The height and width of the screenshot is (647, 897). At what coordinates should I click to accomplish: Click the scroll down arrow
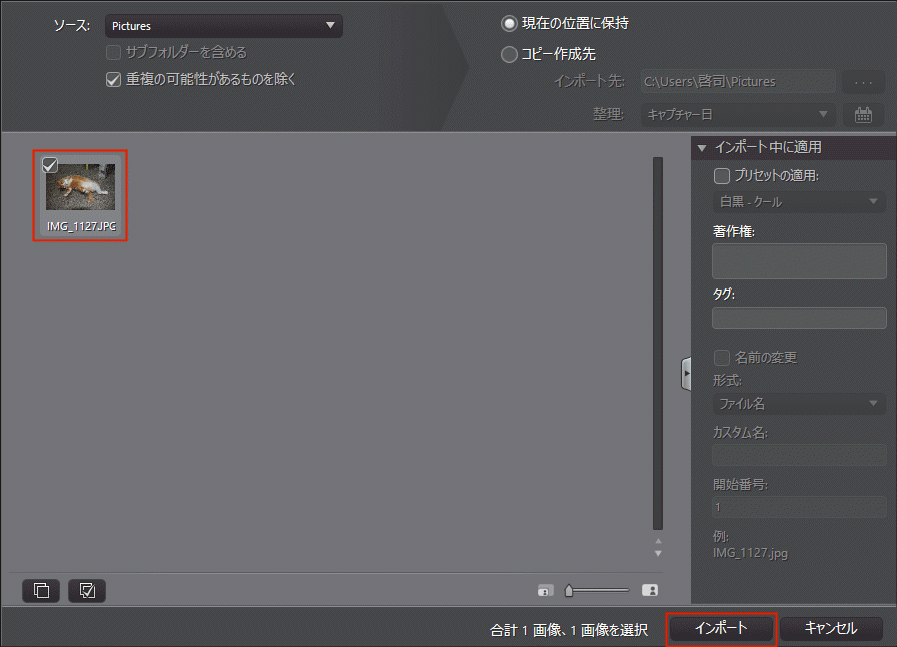658,554
